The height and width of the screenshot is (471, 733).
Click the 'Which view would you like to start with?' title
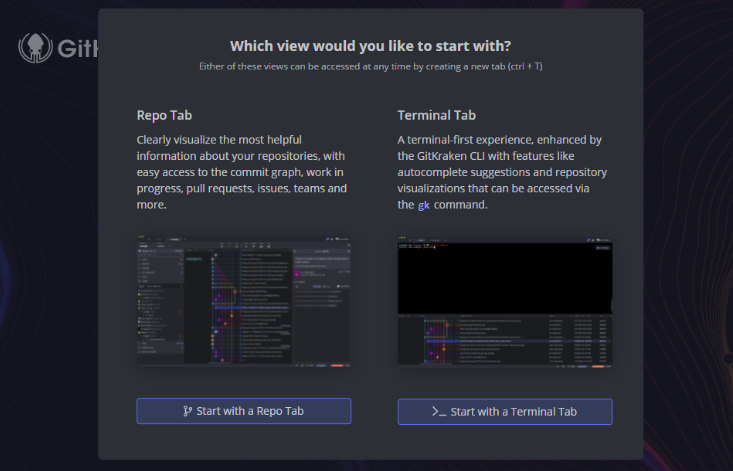(x=370, y=46)
